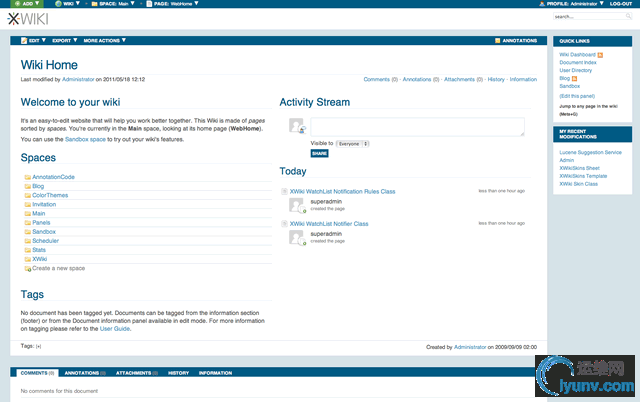Click the search magnifier icon
This screenshot has height=402, width=640.
(x=629, y=16)
